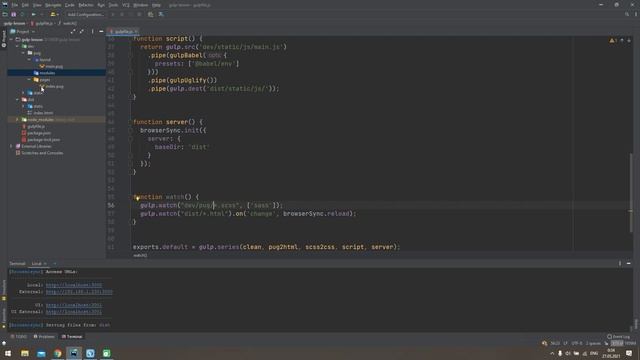Open the View menu

point(37,5)
